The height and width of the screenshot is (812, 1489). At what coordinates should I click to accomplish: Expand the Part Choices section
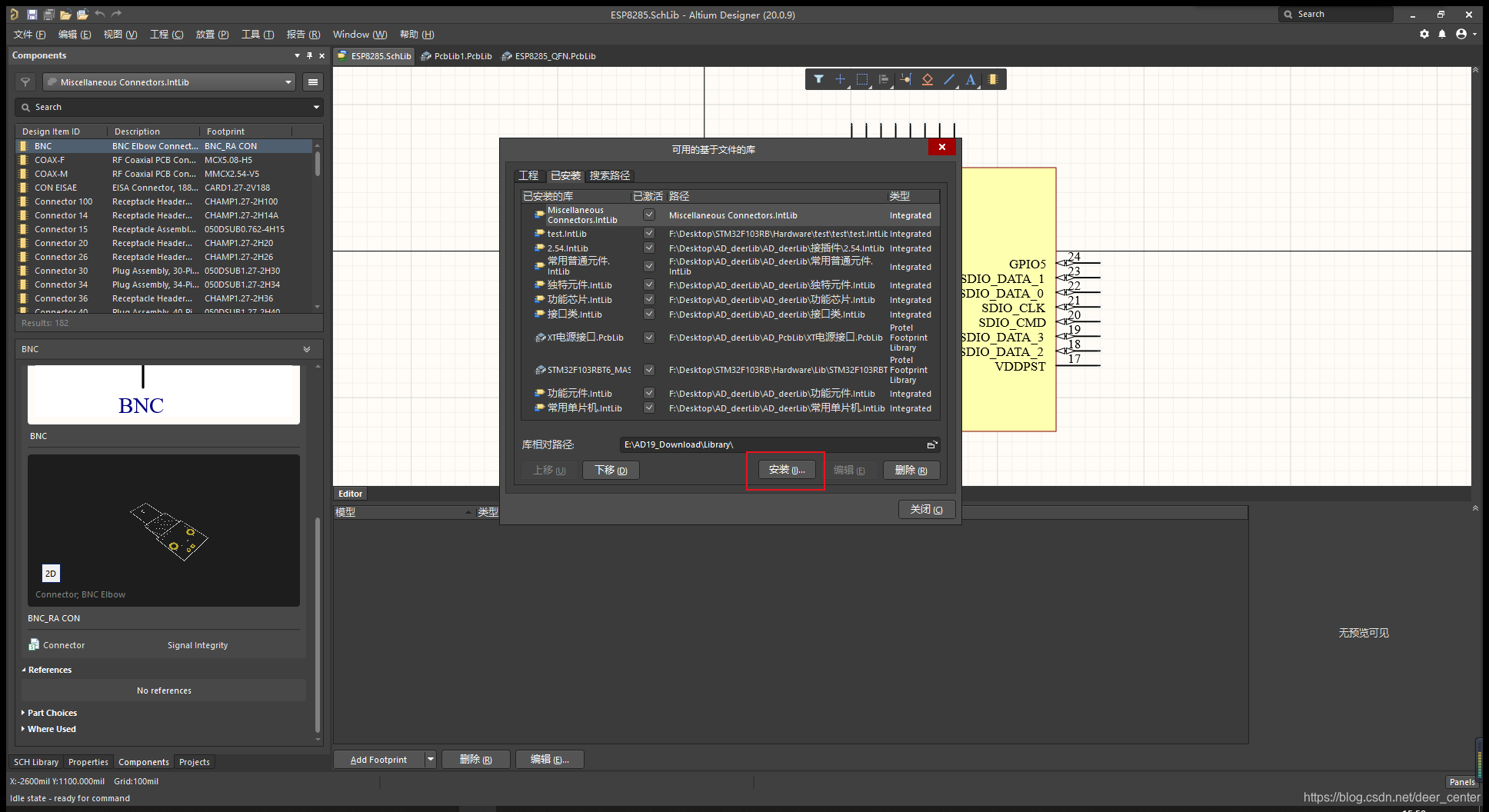point(52,713)
